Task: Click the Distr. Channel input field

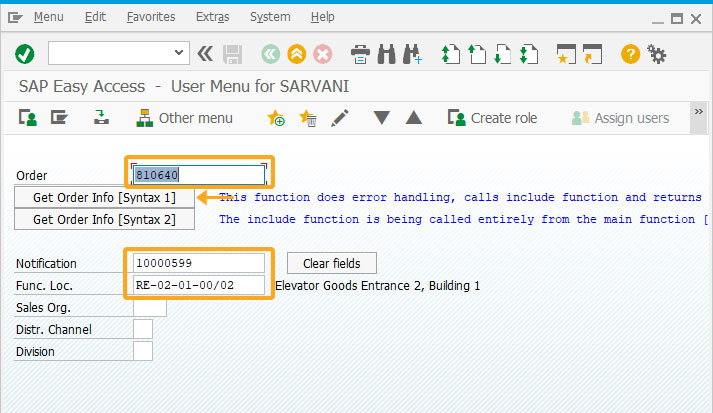Action: point(143,329)
